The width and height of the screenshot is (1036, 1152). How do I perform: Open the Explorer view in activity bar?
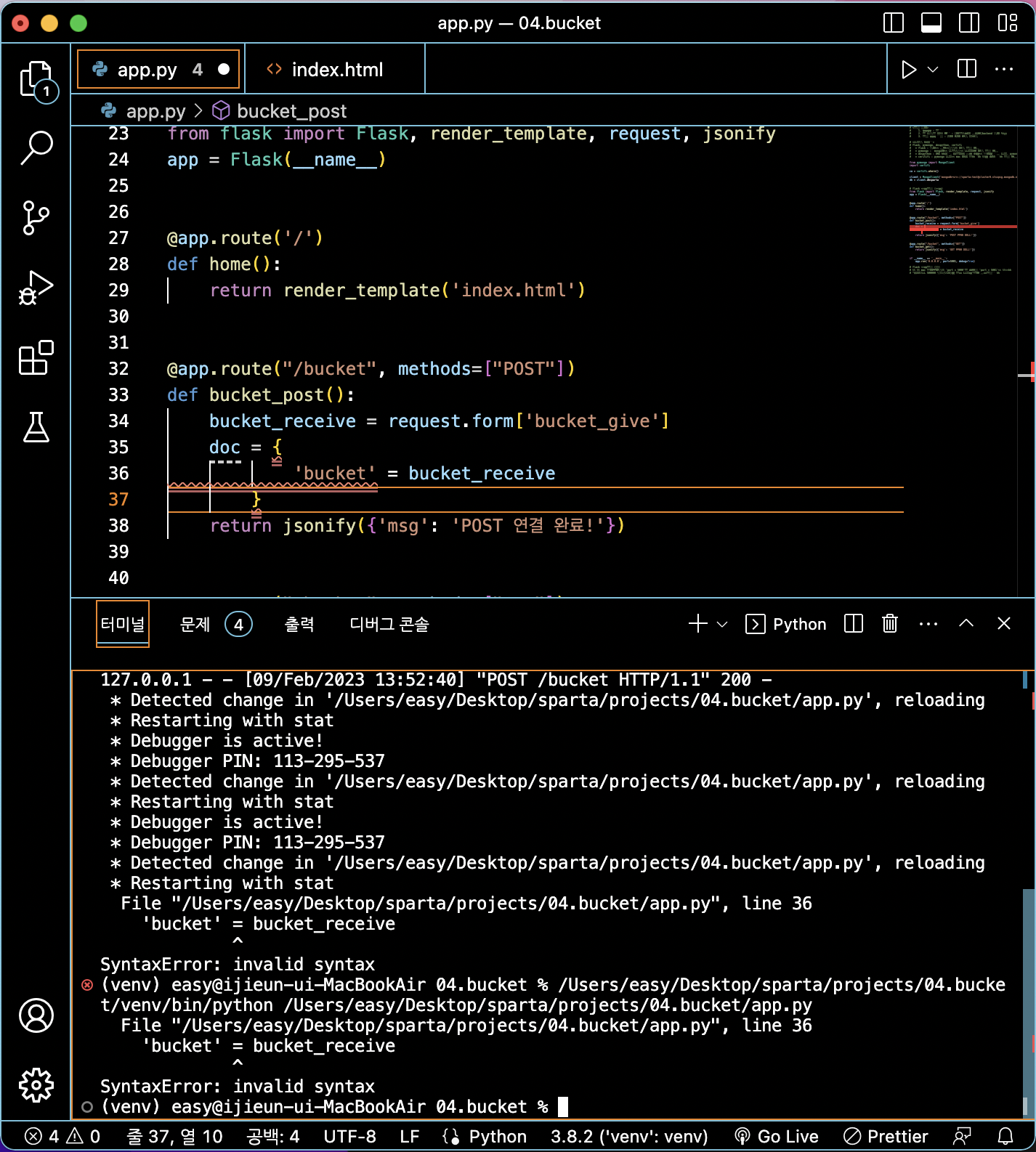coord(36,79)
